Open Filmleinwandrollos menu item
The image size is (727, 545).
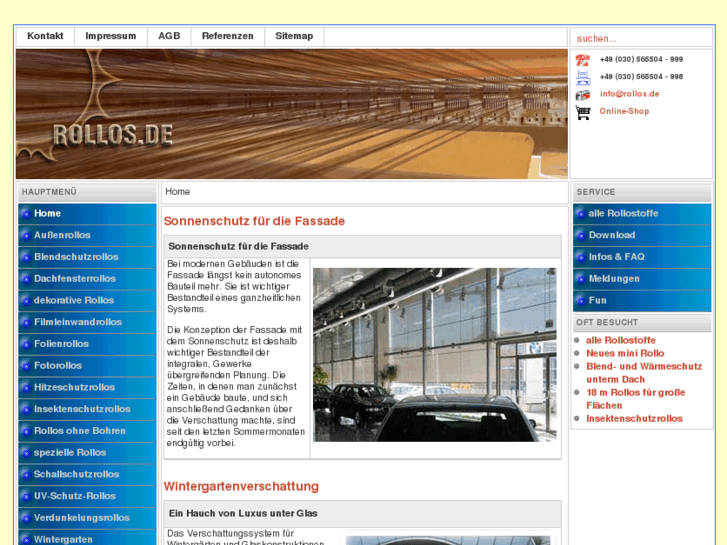tap(87, 322)
